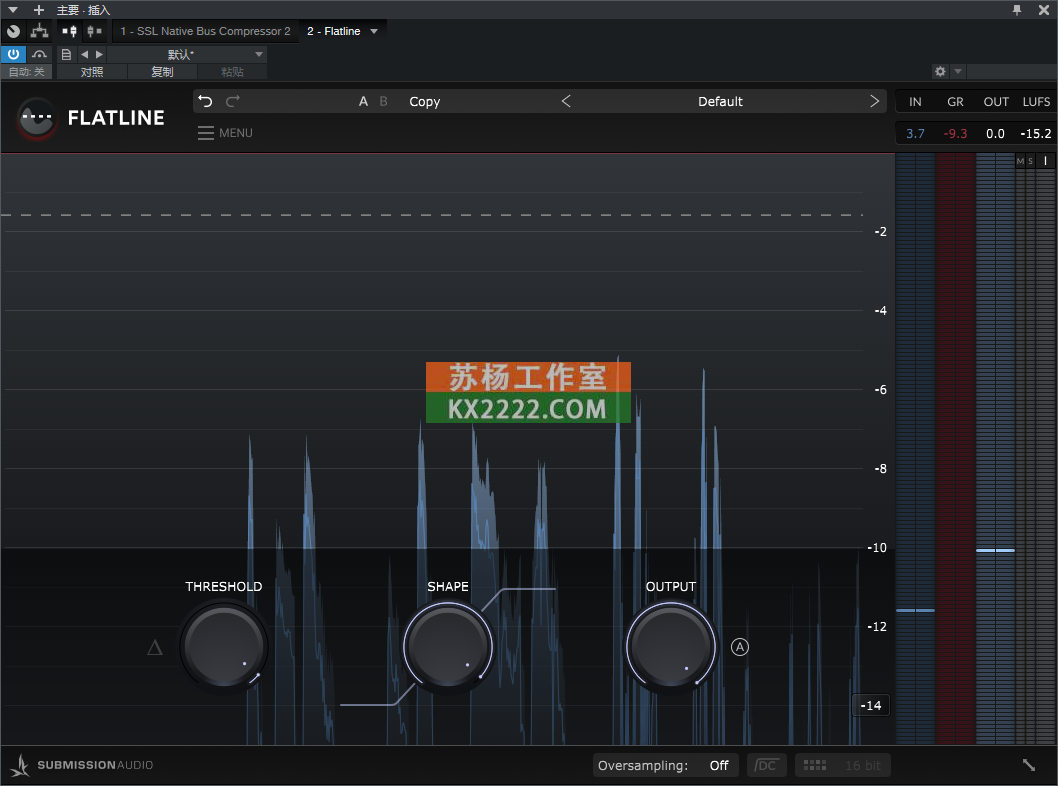Toggle automation mode 自动: 关
The width and height of the screenshot is (1058, 786).
click(x=26, y=72)
